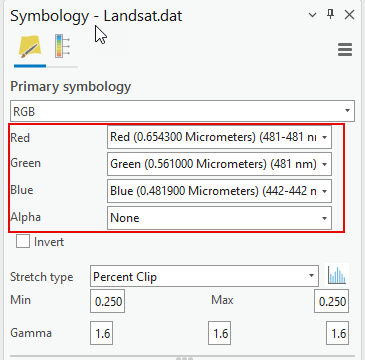Image resolution: width=365 pixels, height=360 pixels.
Task: Open the Primary symbology tab icon
Action: (x=30, y=47)
